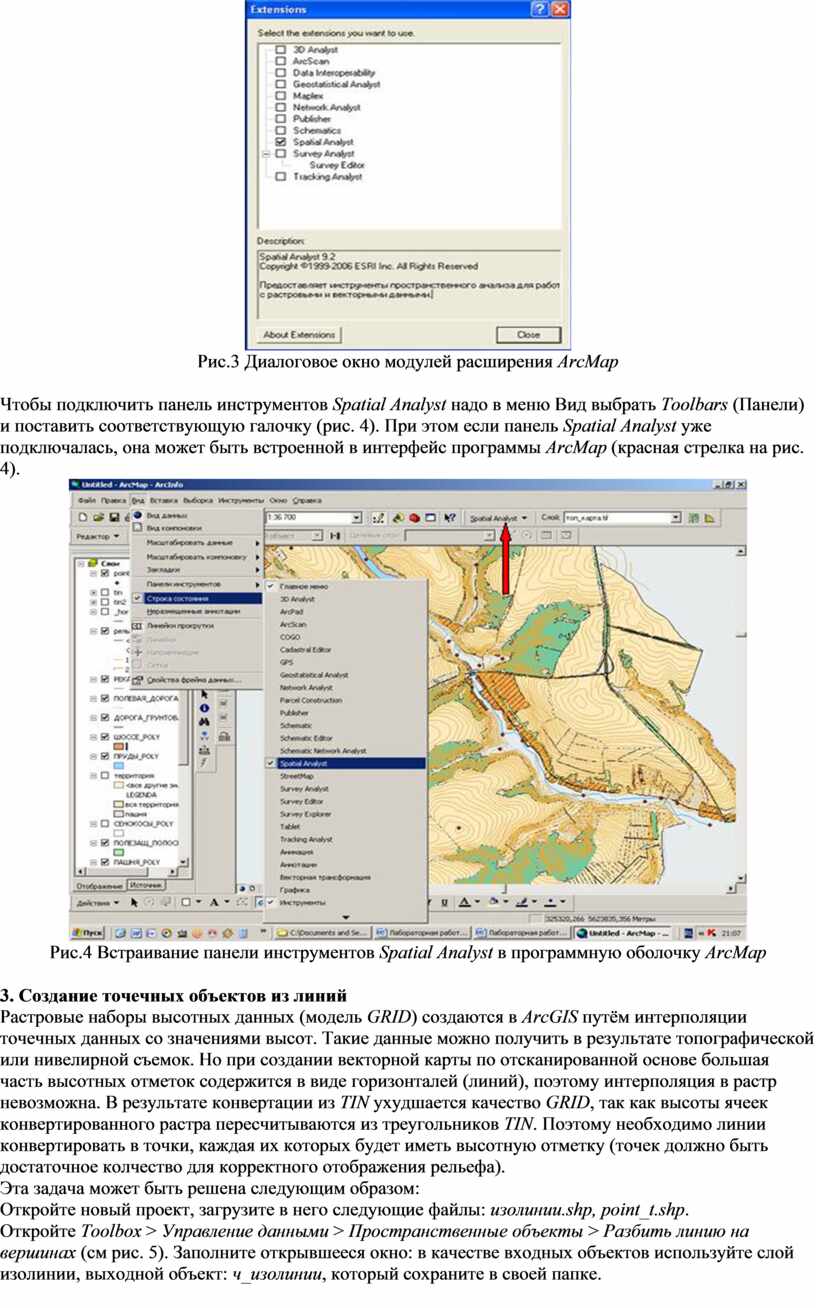Open the map scale dropdown 1:36 700
This screenshot has width=816, height=1308.
[356, 518]
